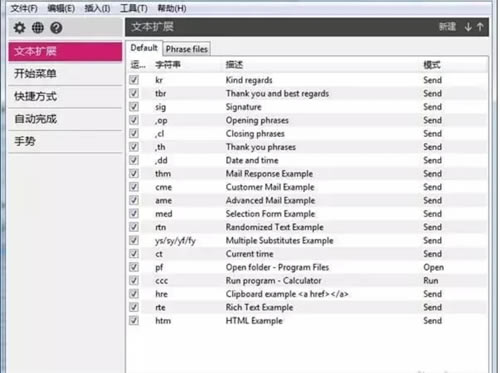This screenshot has height=373, width=500.
Task: Select the 'Randomized Text Example' row
Action: coord(307,227)
